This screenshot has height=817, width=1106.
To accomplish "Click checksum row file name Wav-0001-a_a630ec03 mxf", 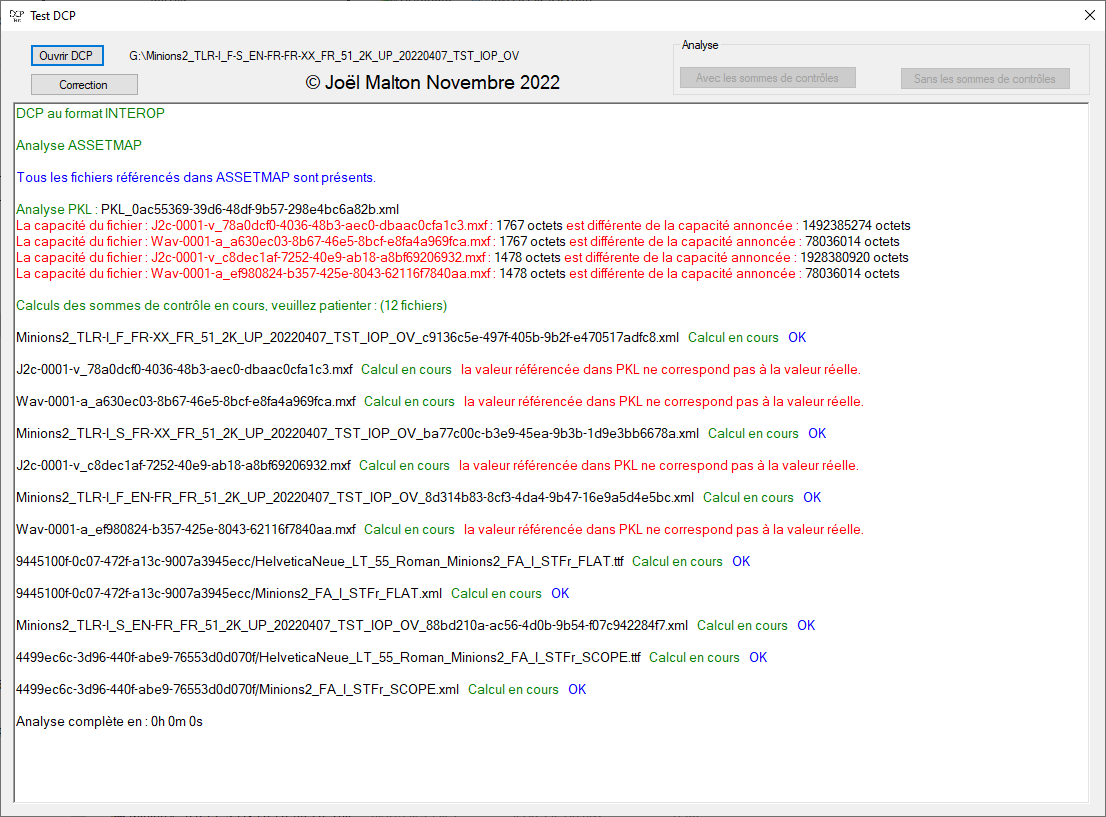I will click(186, 401).
